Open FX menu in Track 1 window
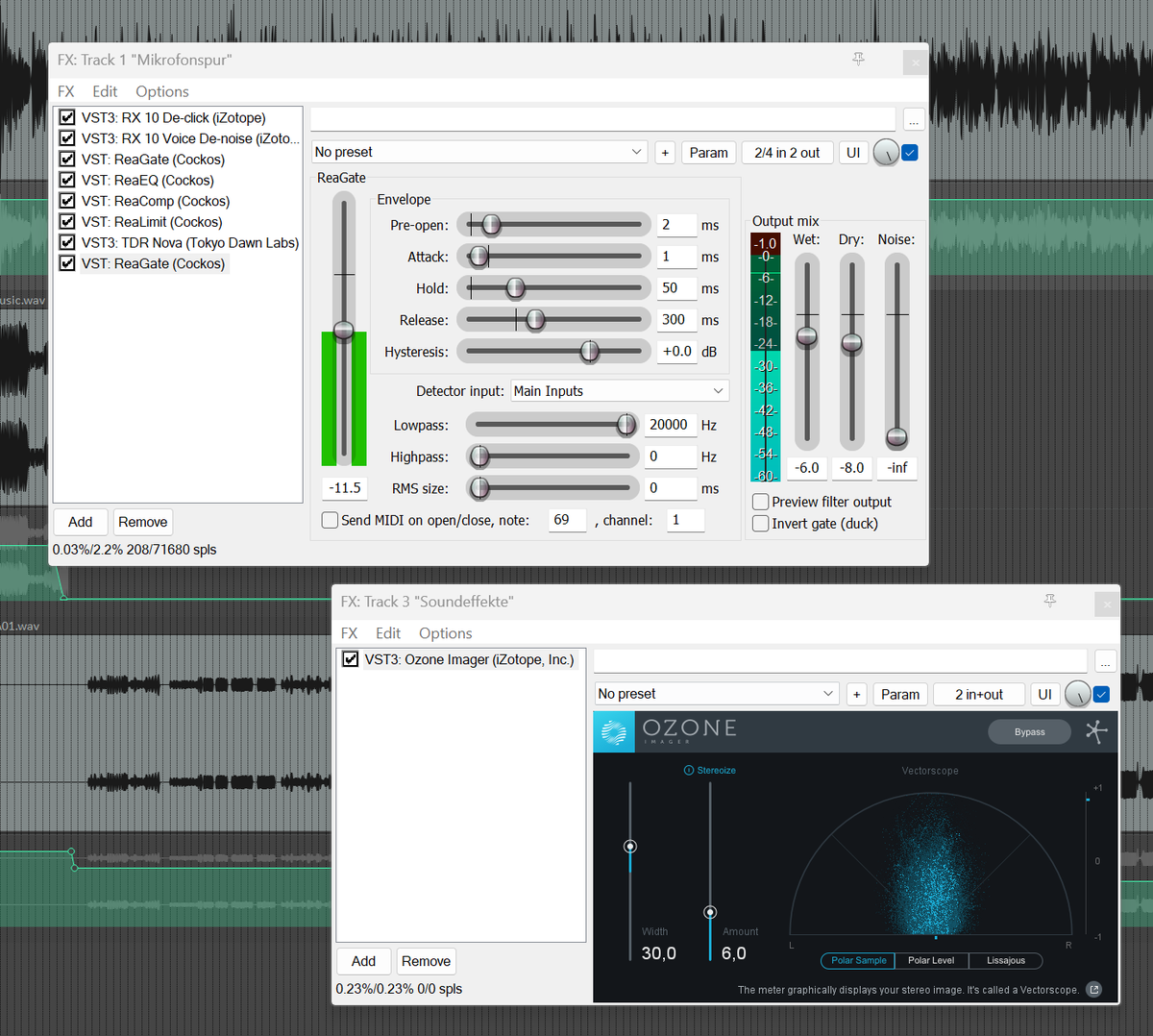 click(66, 91)
